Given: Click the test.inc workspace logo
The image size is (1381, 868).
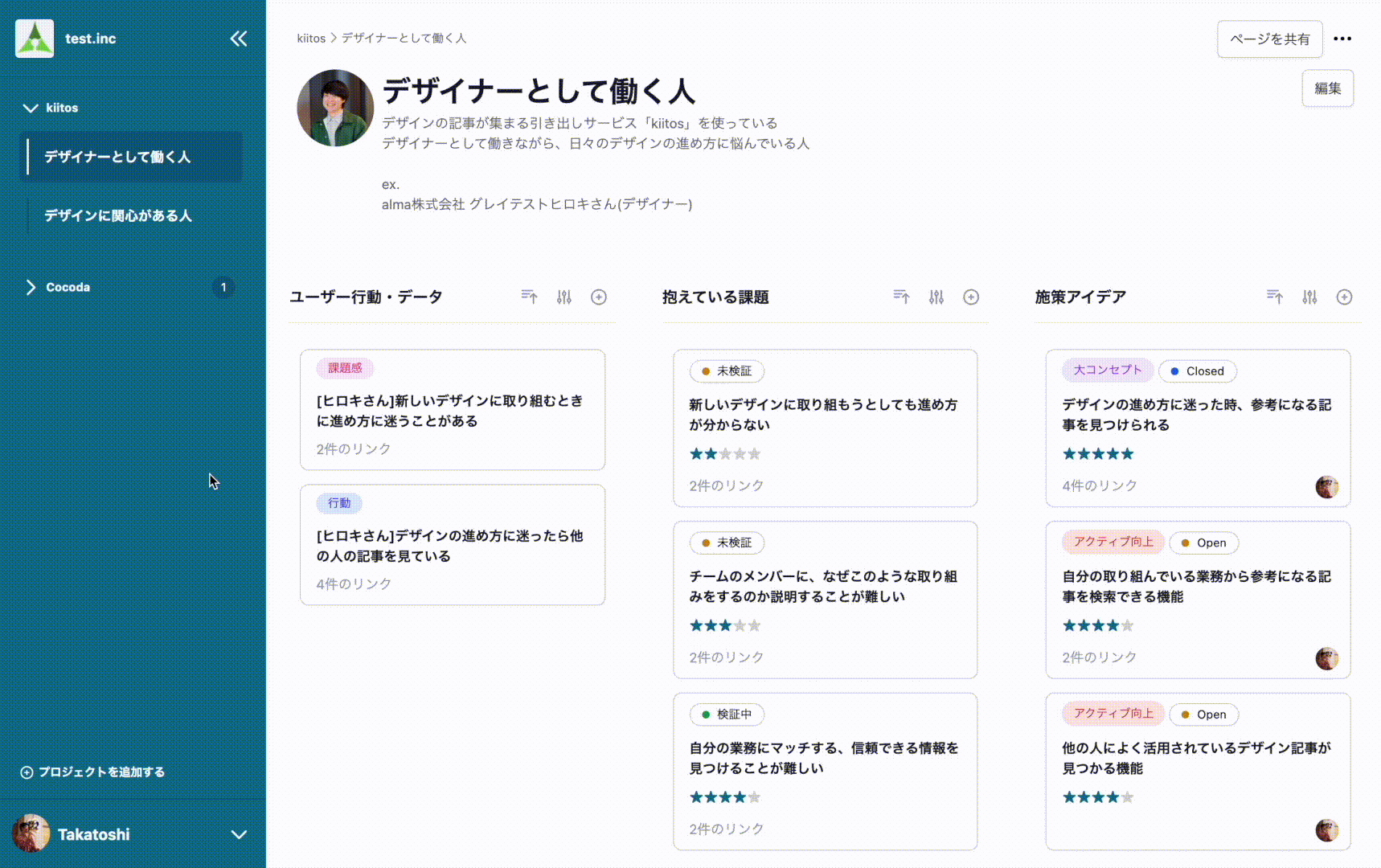Looking at the screenshot, I should (34, 37).
